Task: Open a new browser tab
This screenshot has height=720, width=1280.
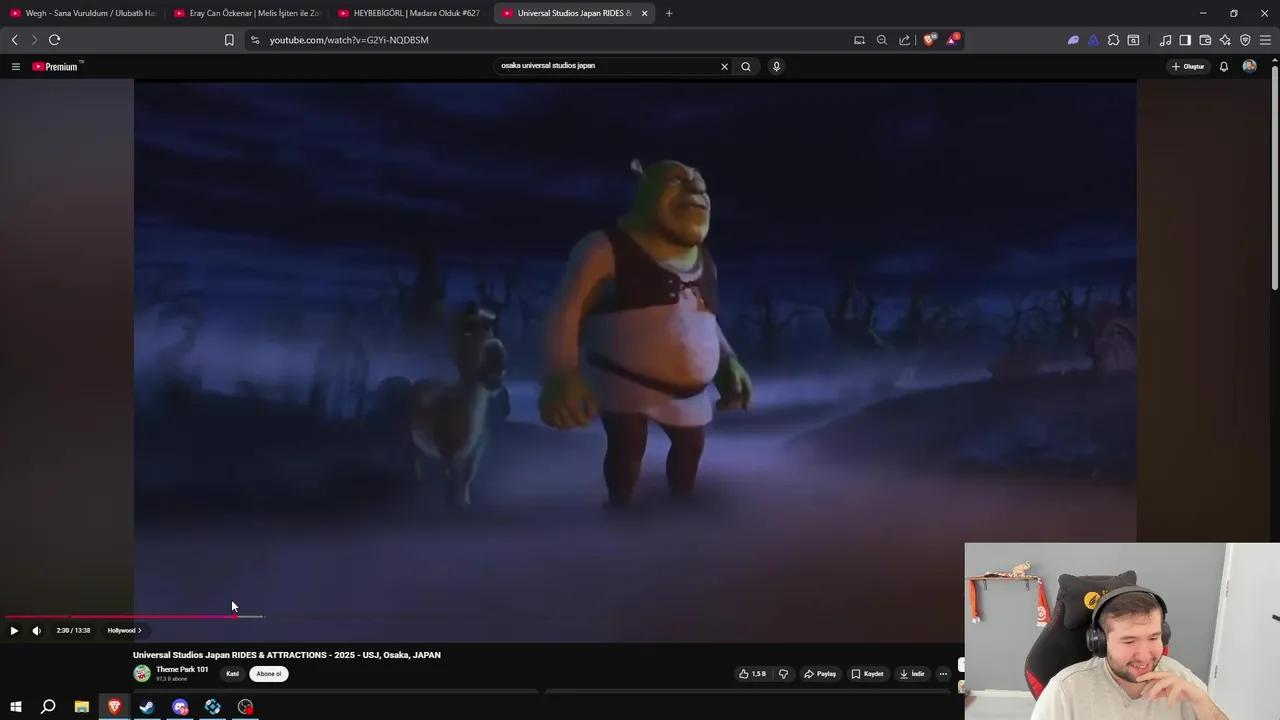Action: tap(669, 13)
